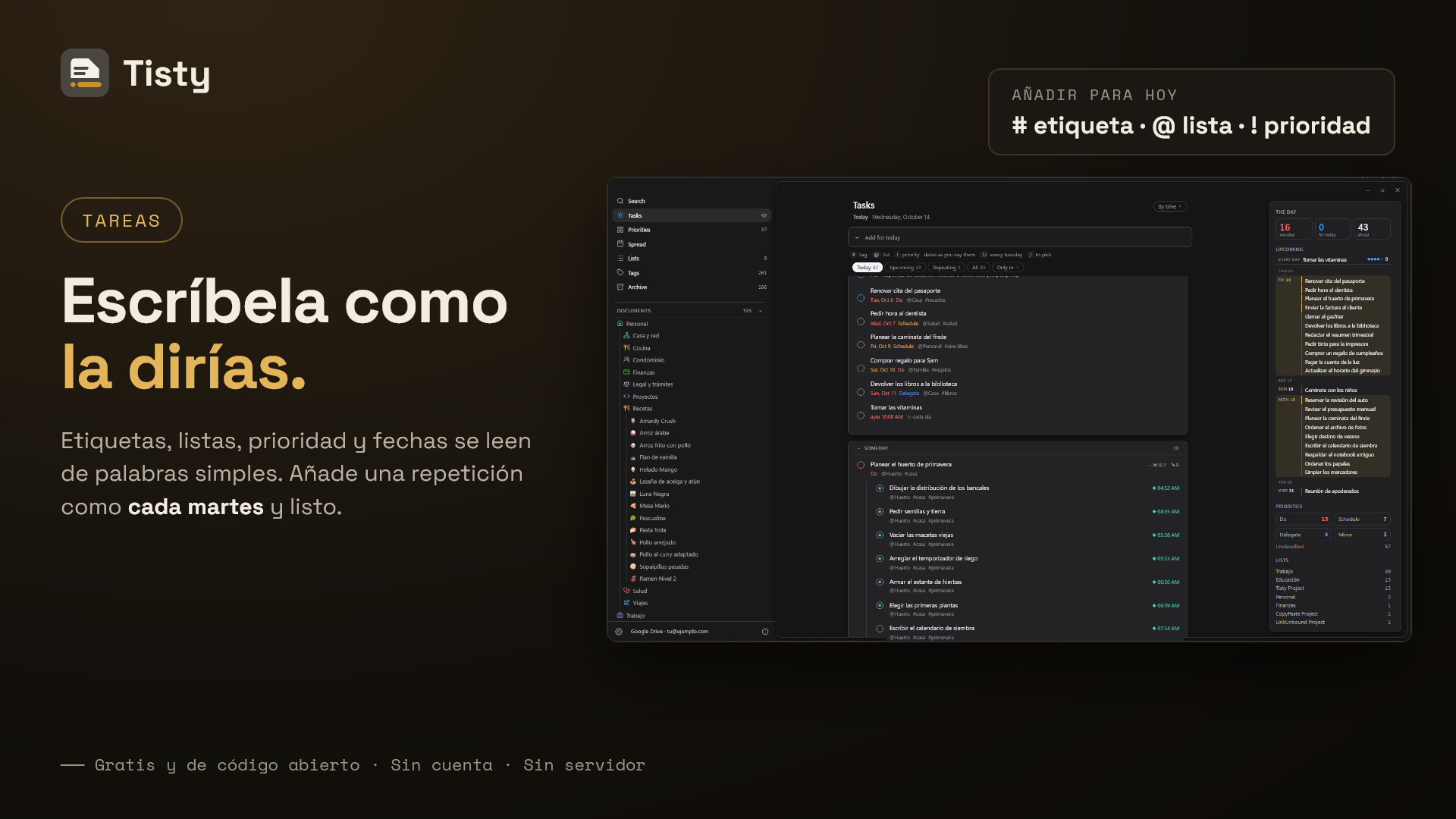Open the Only in filter dropdown
The height and width of the screenshot is (819, 1456).
(x=1008, y=268)
